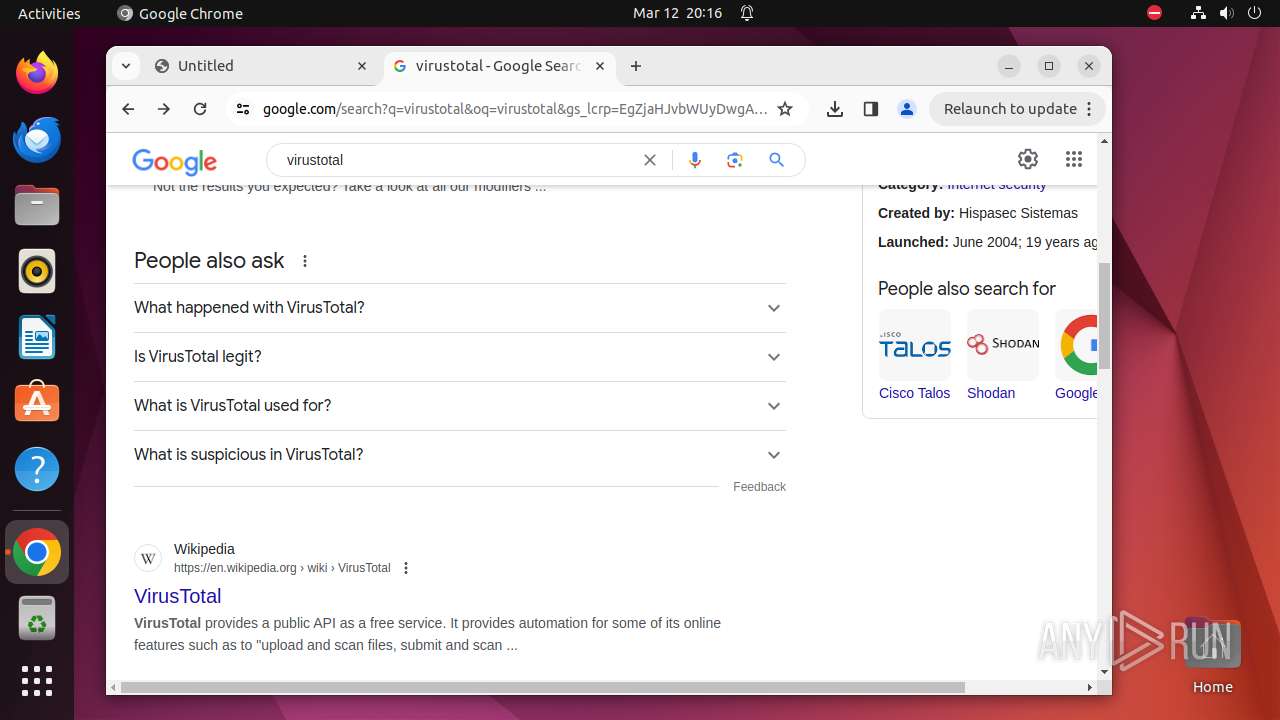Open Files manager from the dock
Viewport: 1280px width, 720px height.
click(x=37, y=205)
